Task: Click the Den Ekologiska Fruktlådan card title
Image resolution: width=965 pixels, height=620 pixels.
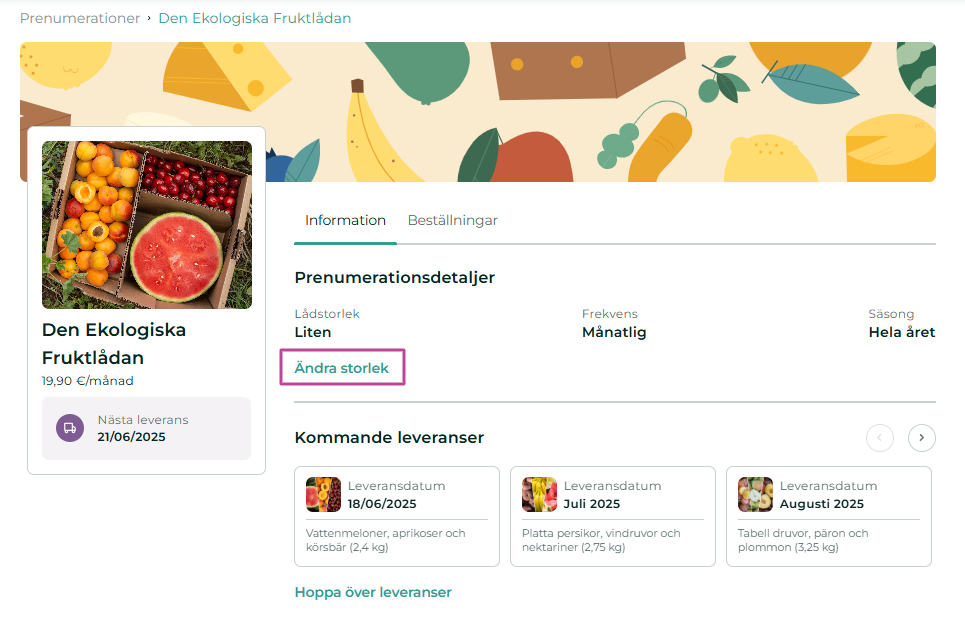Action: tap(114, 344)
